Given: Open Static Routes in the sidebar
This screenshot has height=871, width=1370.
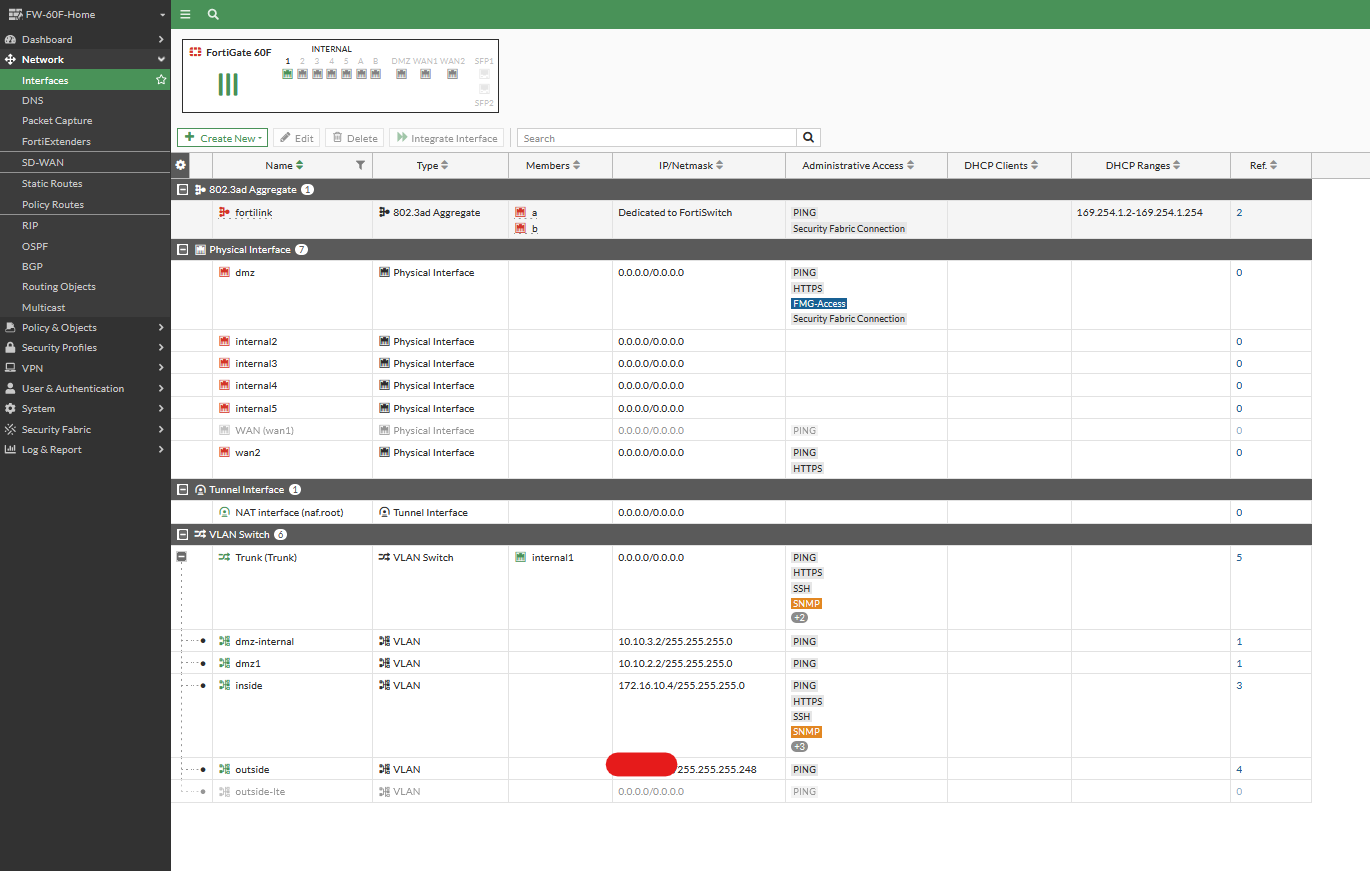Looking at the screenshot, I should [x=52, y=183].
